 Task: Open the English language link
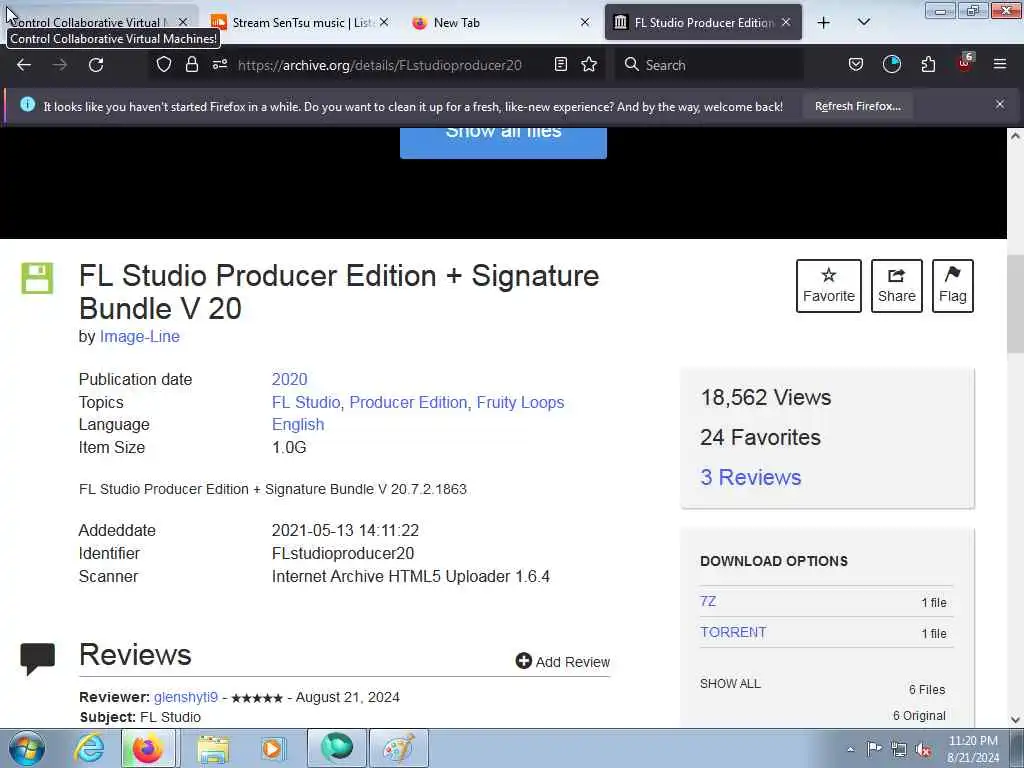[298, 424]
